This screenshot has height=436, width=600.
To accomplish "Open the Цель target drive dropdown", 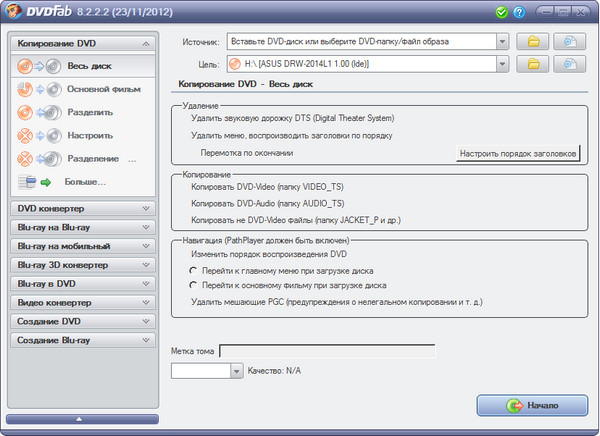I will (x=502, y=64).
